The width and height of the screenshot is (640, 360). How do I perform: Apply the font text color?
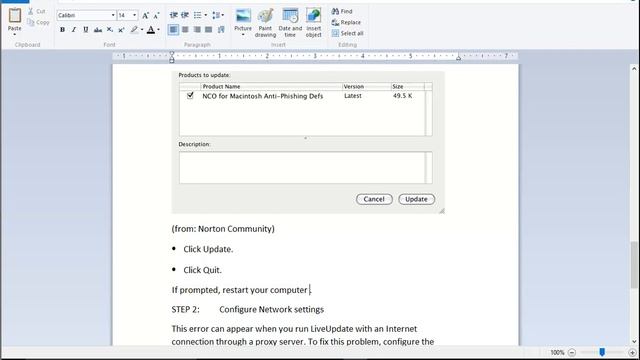tap(151, 29)
